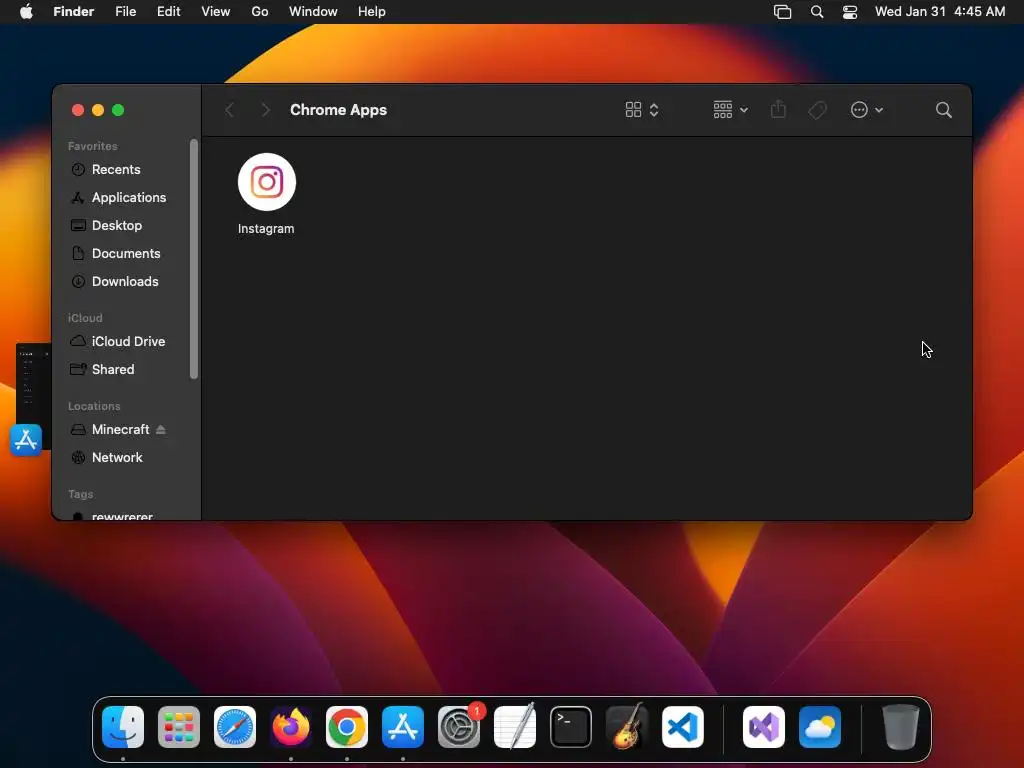Open App Store from the Dock

tap(403, 727)
